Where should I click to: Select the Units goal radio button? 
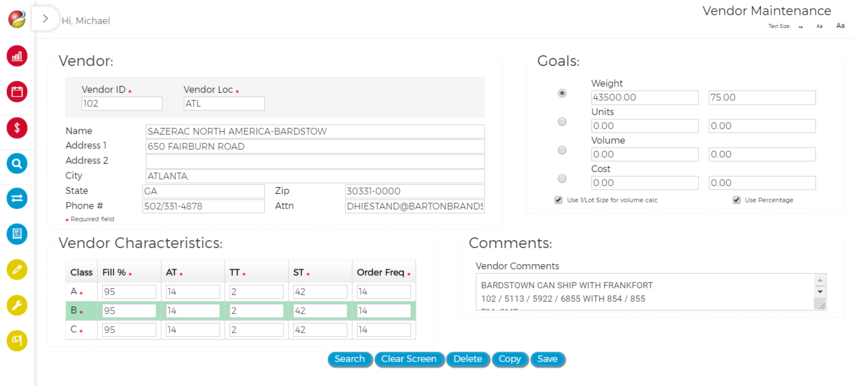(x=562, y=122)
